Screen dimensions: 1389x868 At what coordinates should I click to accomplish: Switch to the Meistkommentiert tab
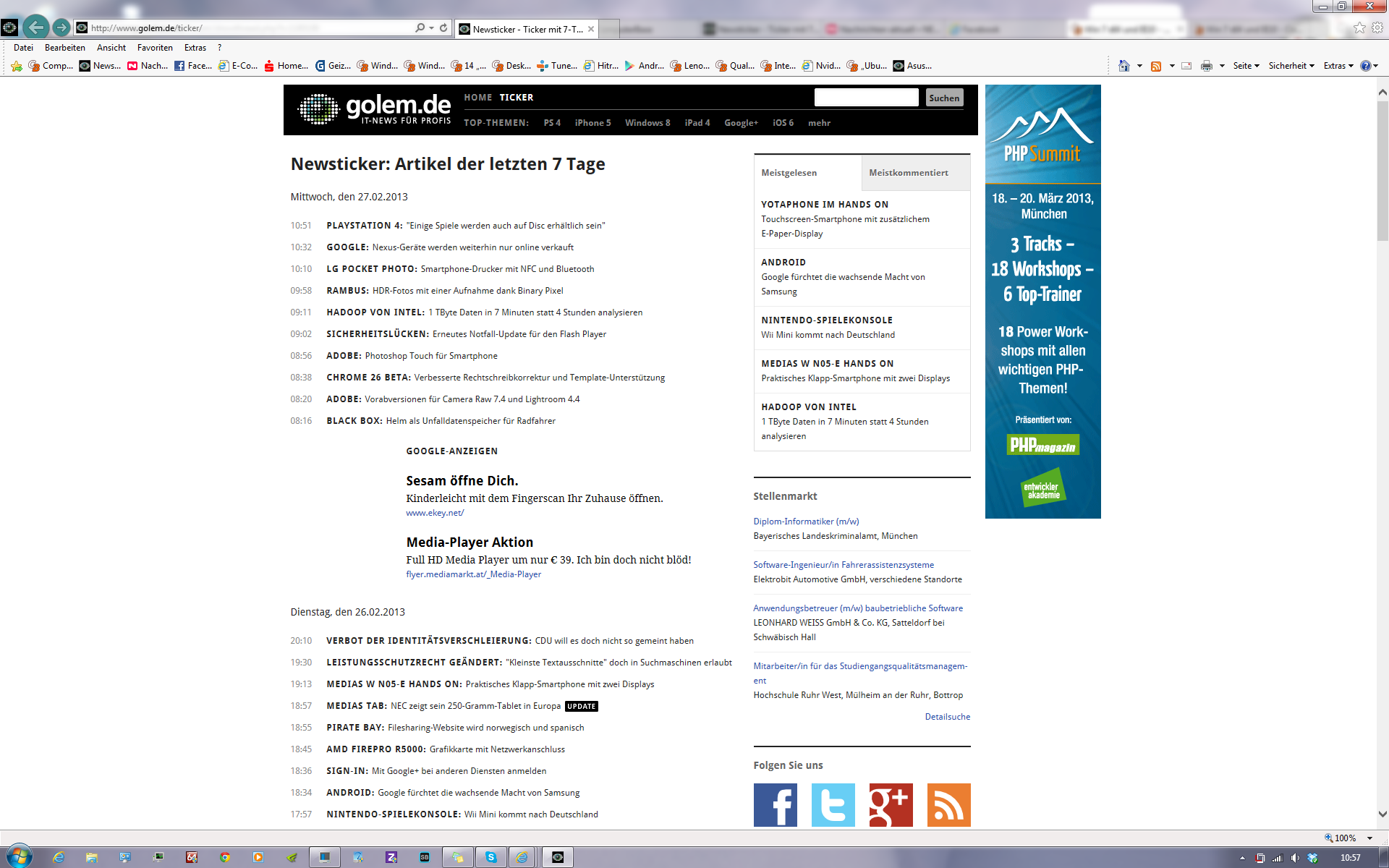pyautogui.click(x=908, y=173)
